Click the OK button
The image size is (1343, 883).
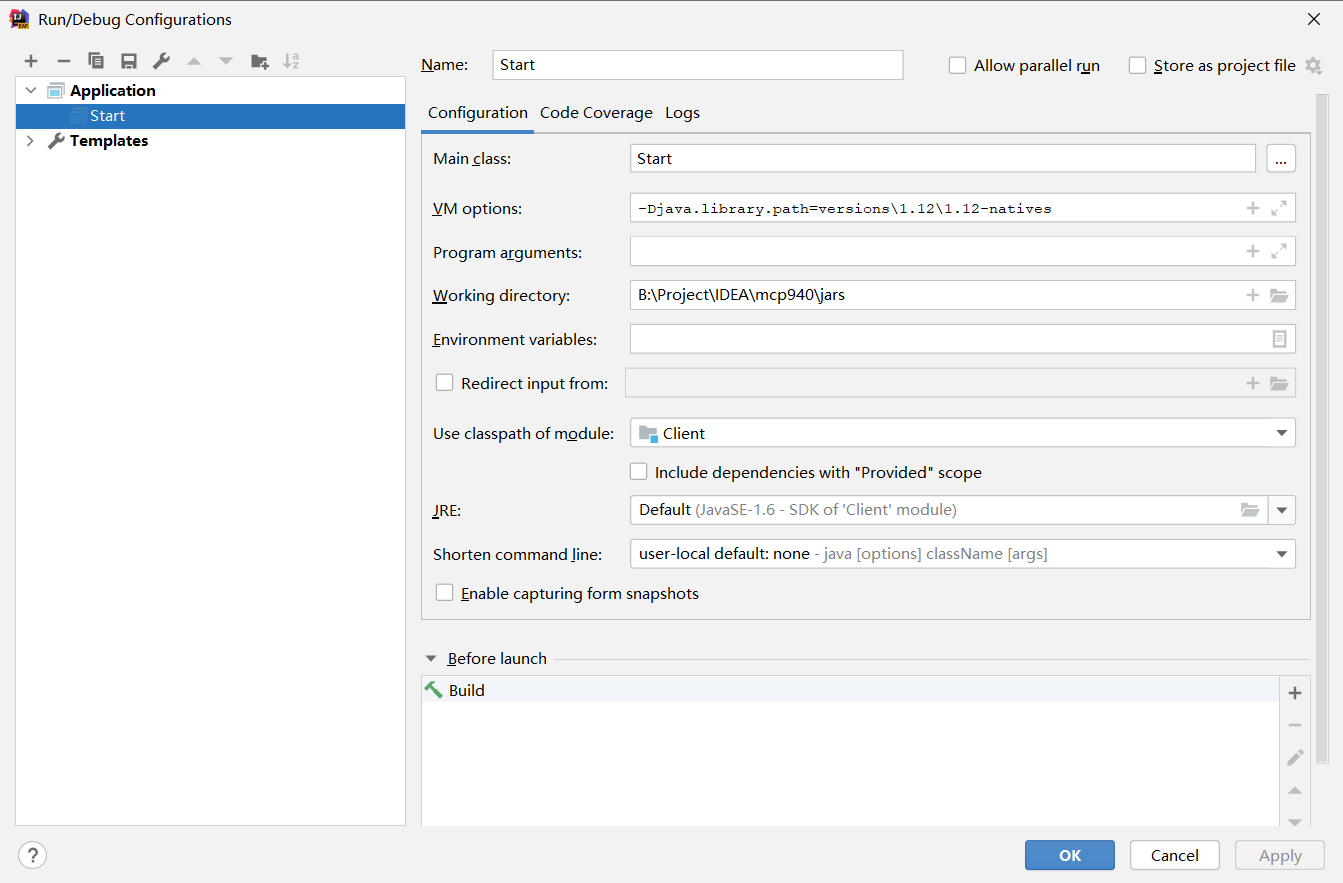1069,855
